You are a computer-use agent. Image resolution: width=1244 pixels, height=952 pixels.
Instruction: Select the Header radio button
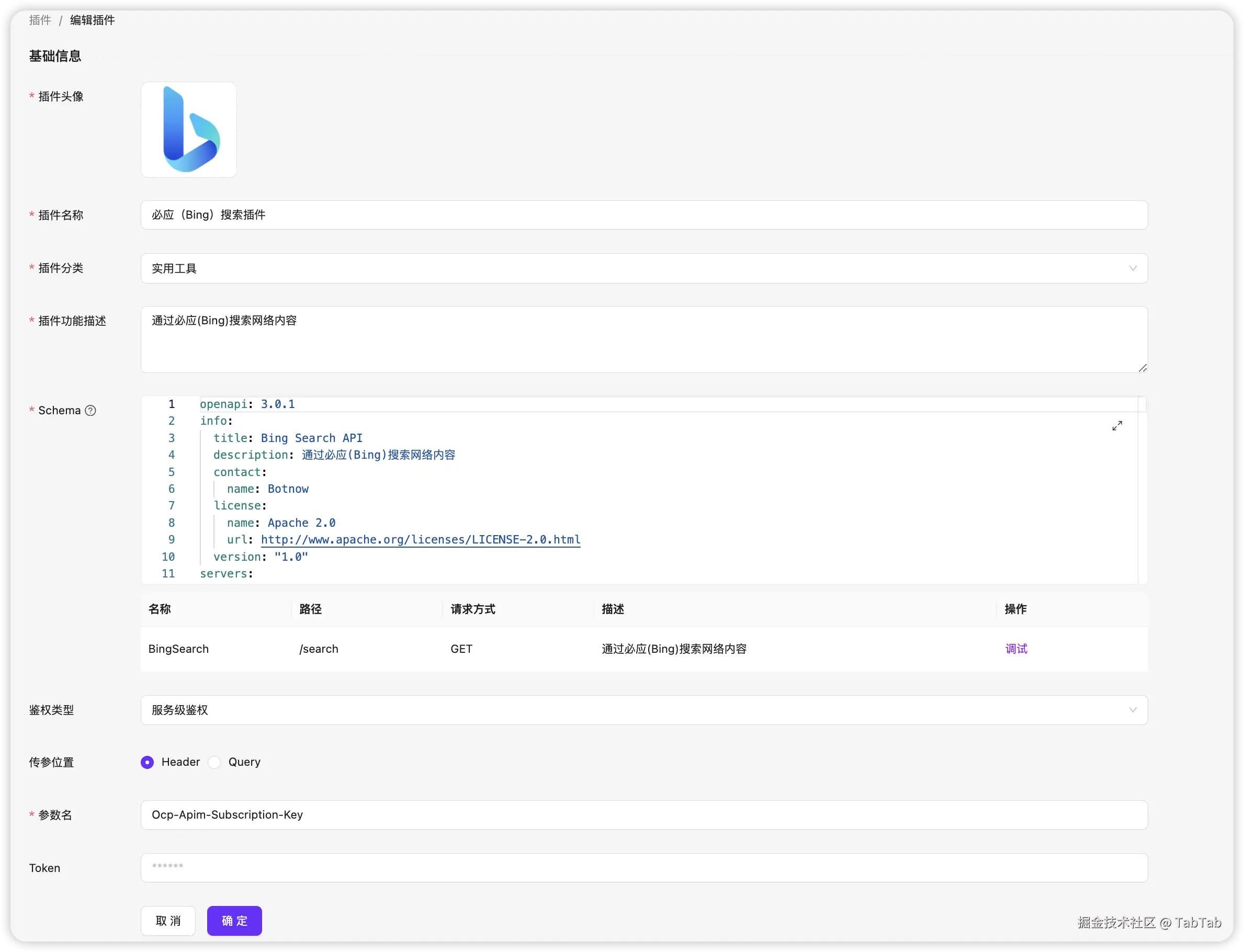point(148,762)
